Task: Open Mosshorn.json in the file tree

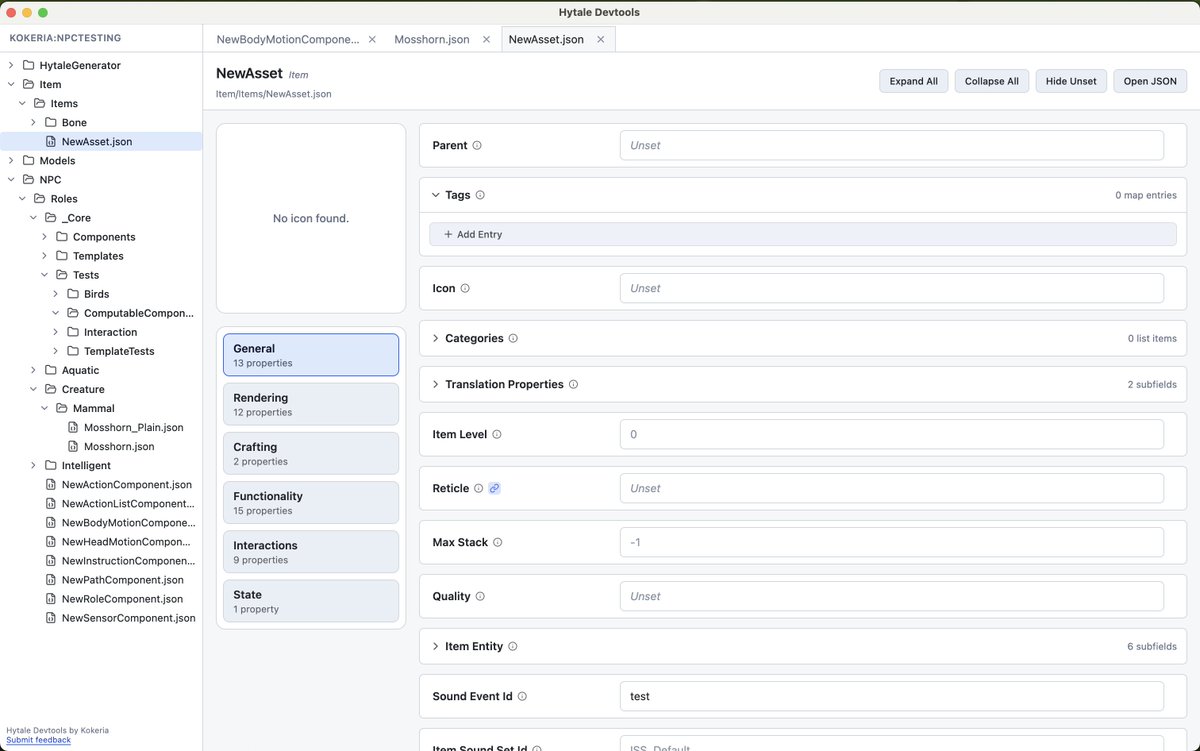Action: [119, 446]
